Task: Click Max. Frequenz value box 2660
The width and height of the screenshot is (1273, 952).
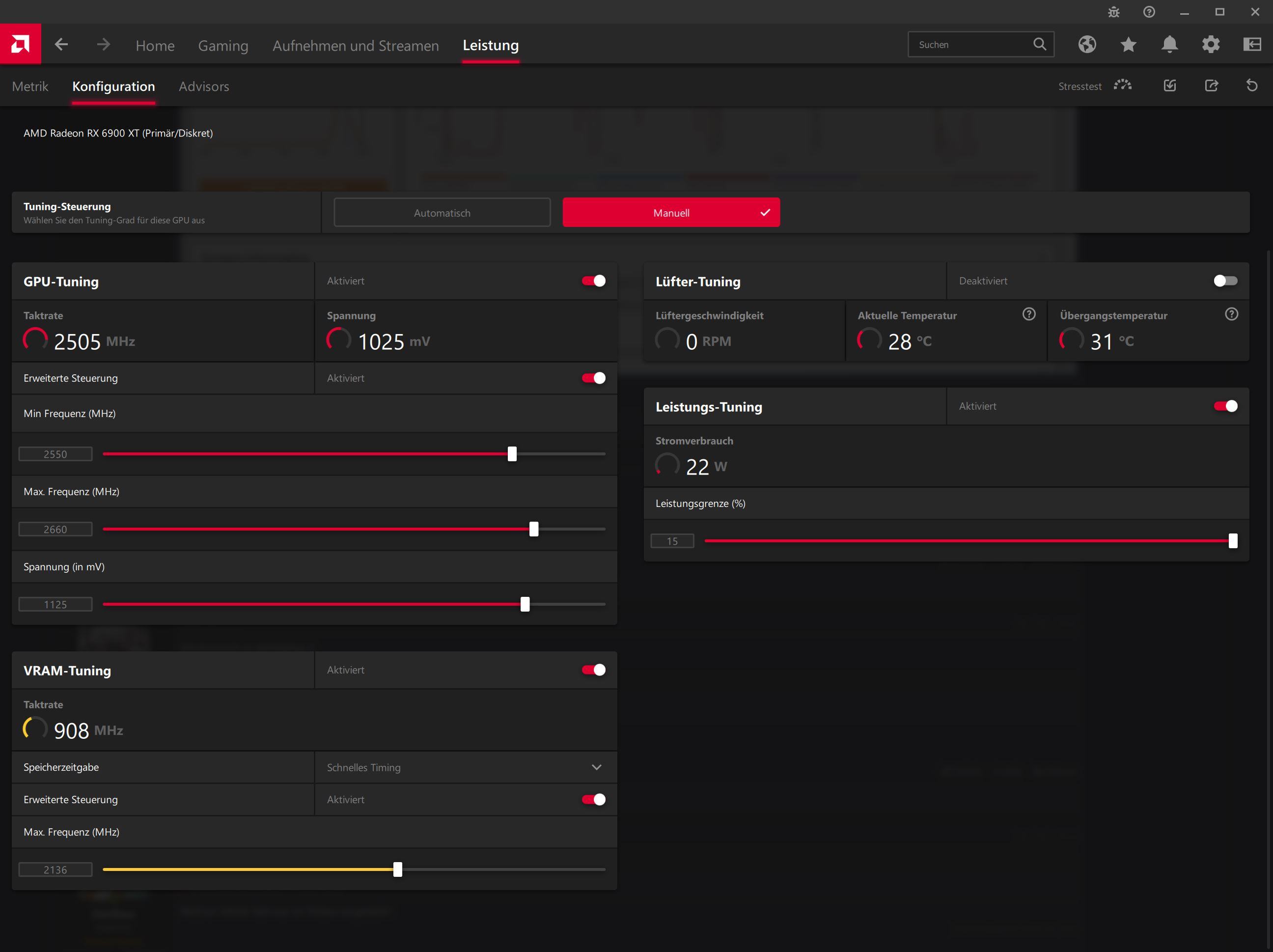Action: (55, 529)
